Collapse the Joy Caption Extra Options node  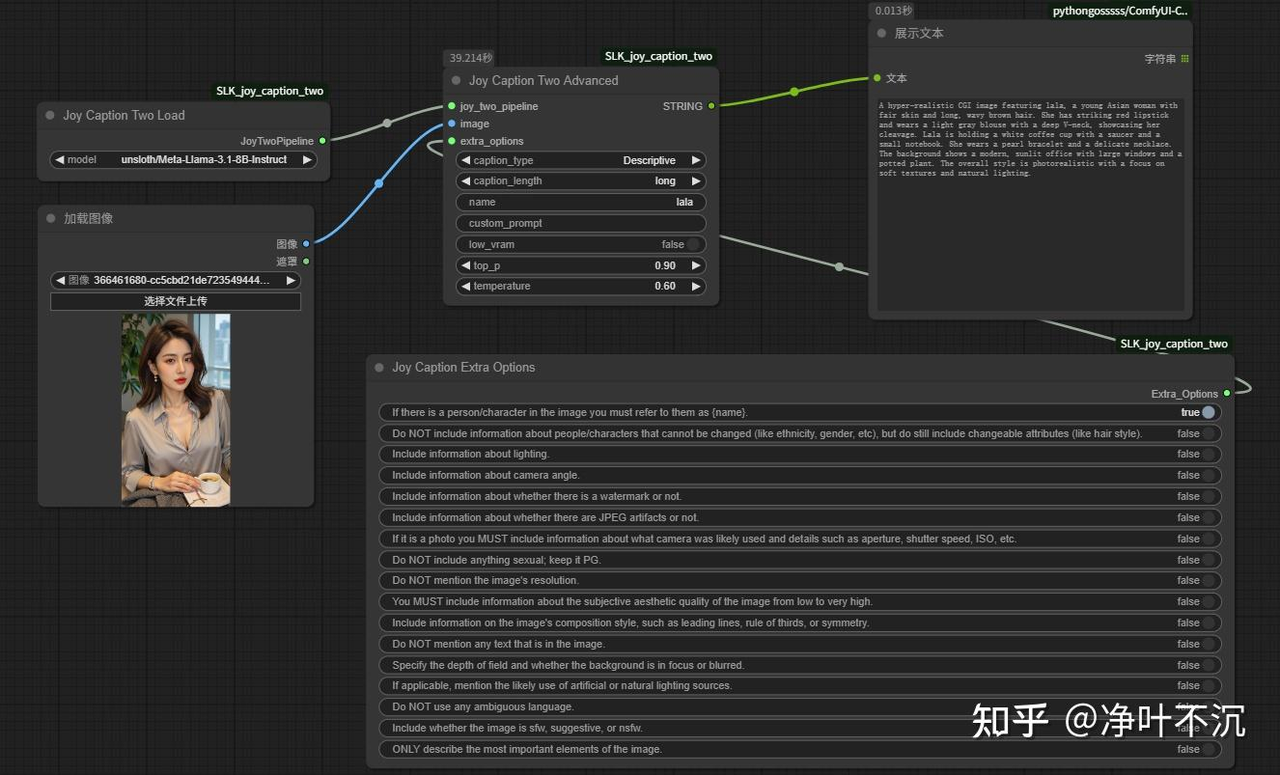click(379, 367)
